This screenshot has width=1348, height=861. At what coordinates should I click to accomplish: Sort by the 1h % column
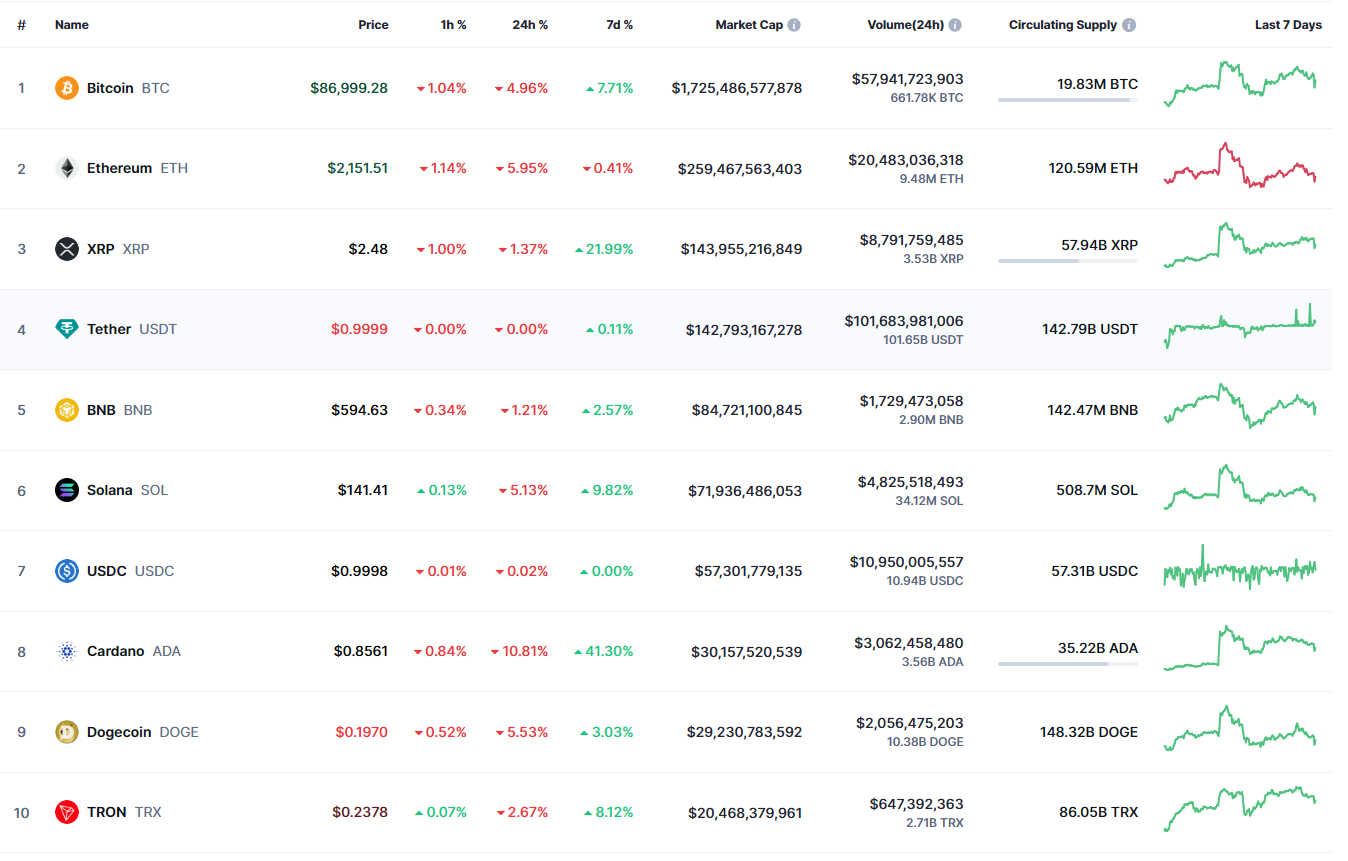click(453, 25)
